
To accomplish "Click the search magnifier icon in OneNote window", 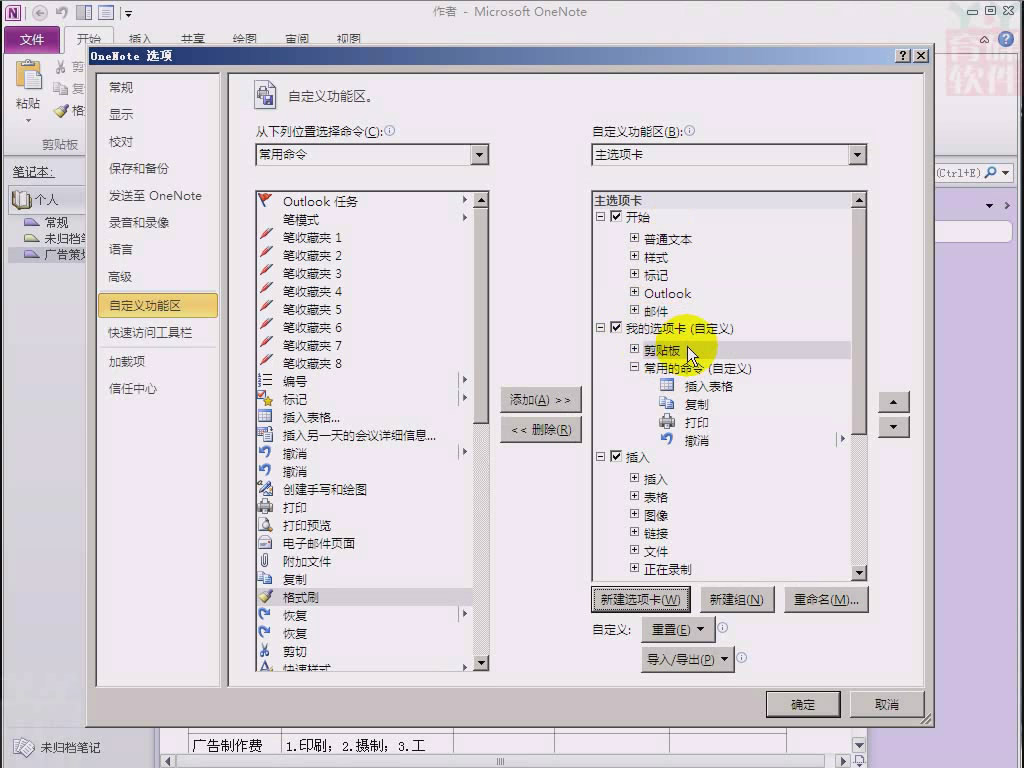I will (991, 172).
